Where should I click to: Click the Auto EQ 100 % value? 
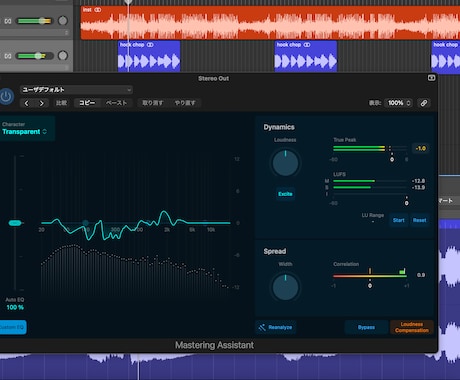point(15,307)
